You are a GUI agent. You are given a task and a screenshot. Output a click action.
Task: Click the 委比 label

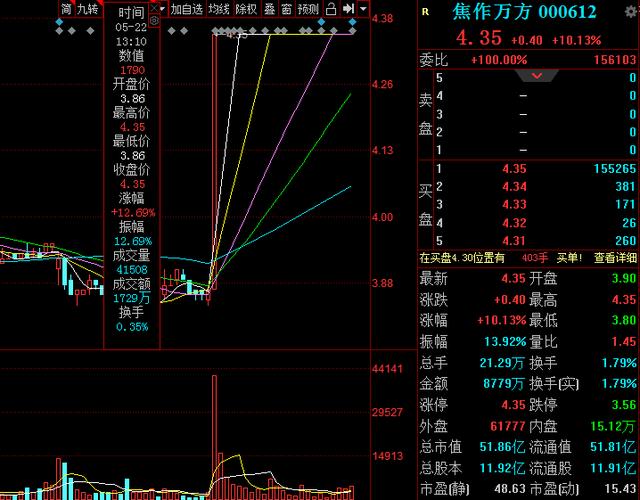tap(433, 60)
